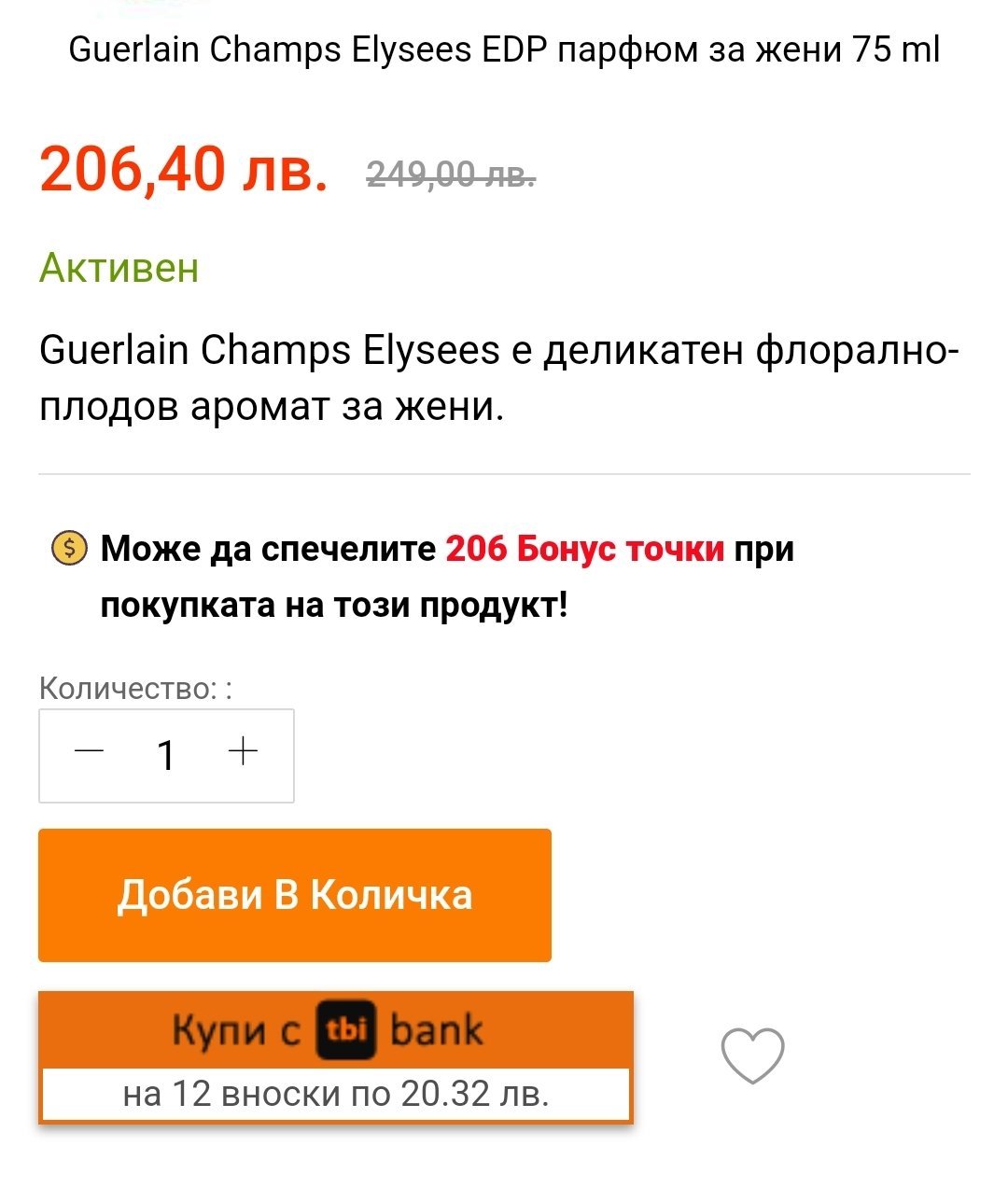
Task: Select the 206,40 лв. current price
Action: point(184,169)
